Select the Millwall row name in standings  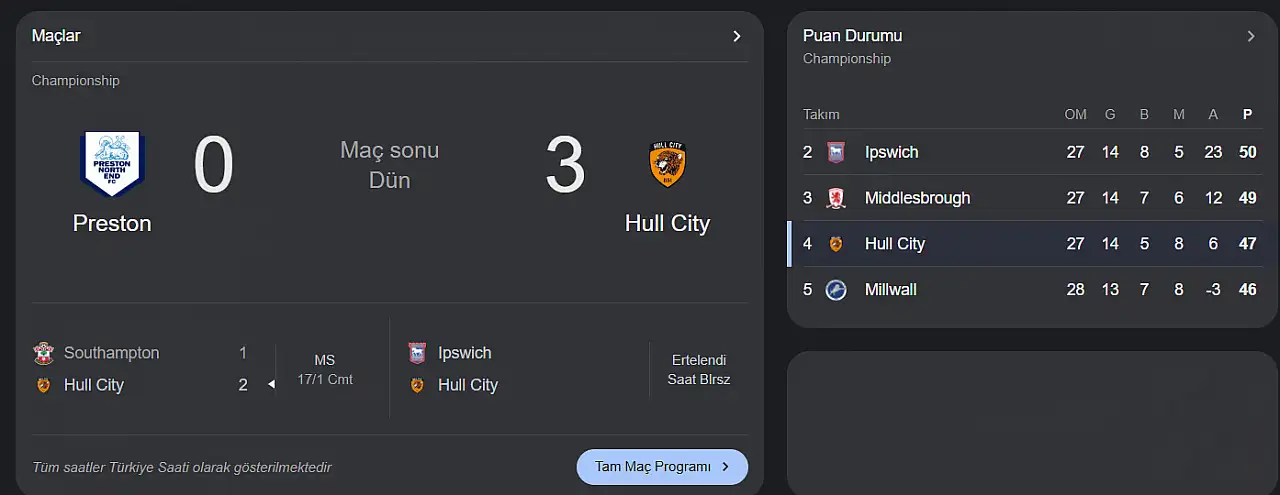tap(890, 290)
